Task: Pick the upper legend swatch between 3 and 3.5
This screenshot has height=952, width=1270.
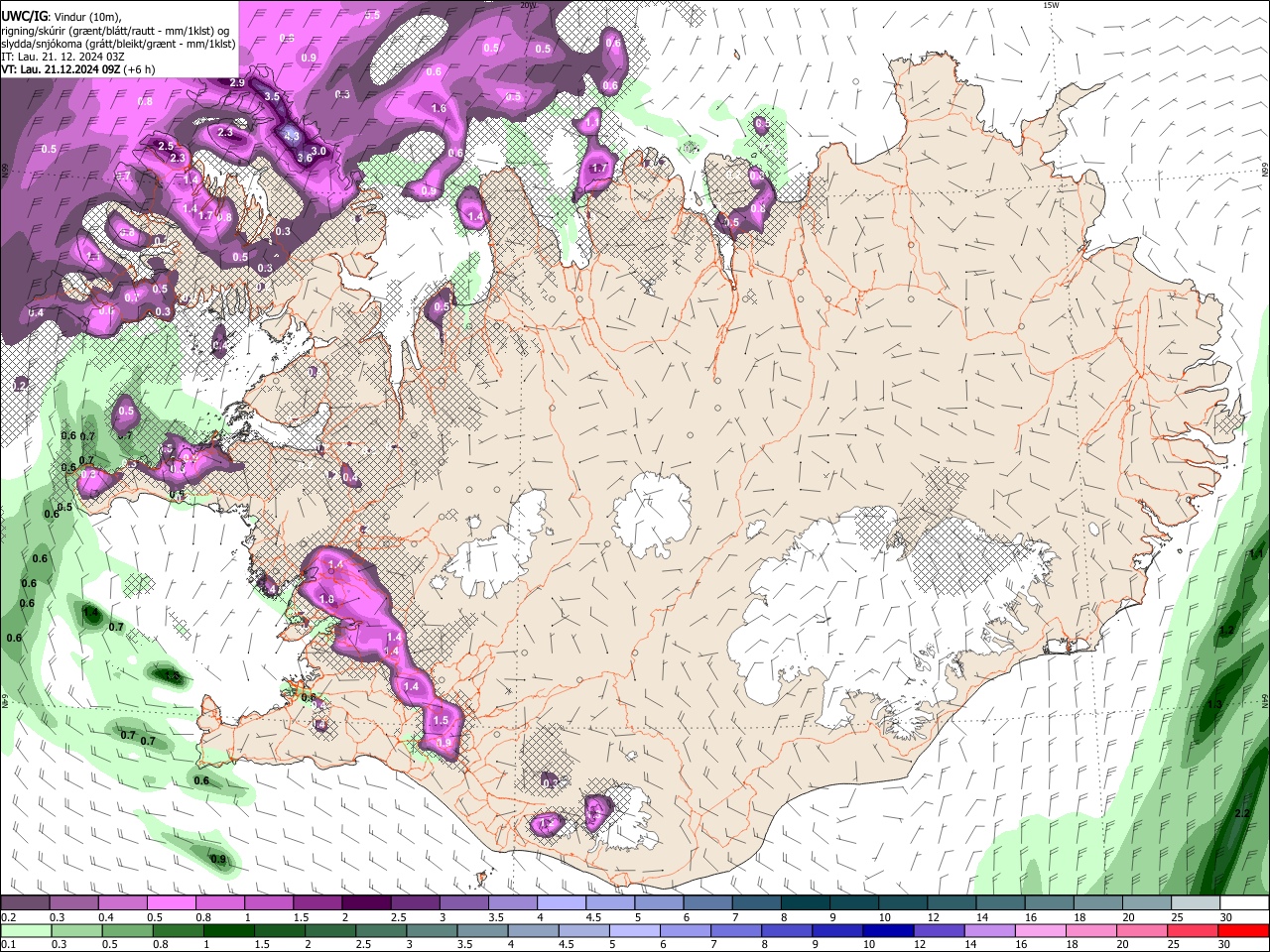Action: [463, 902]
